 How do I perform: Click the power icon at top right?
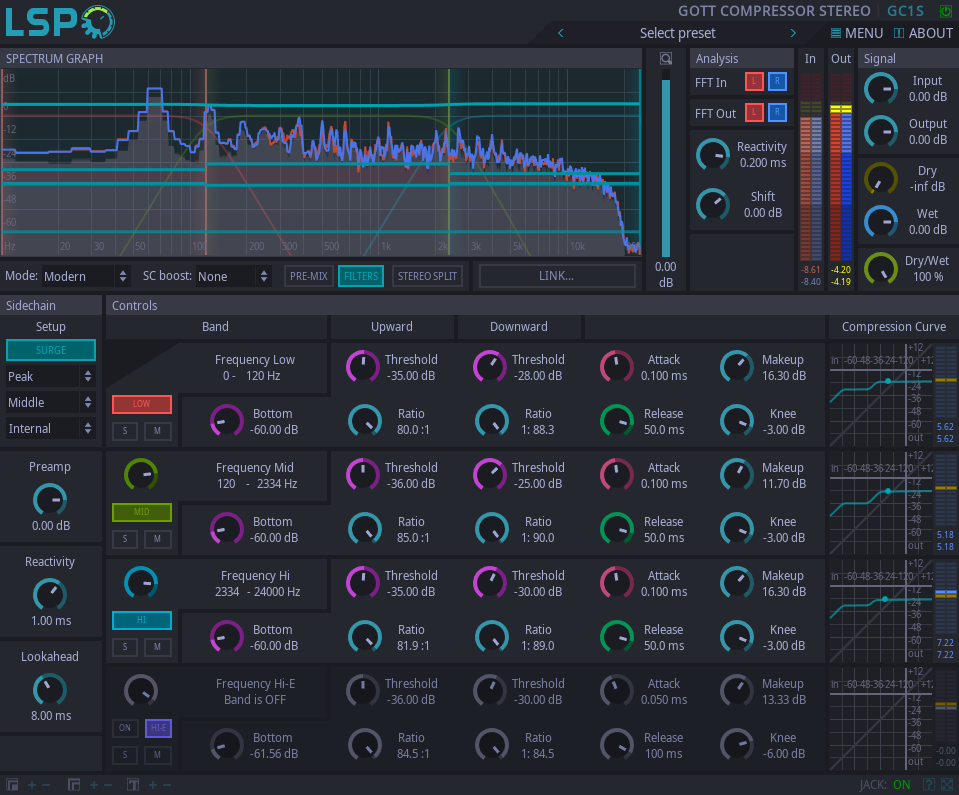click(x=946, y=11)
